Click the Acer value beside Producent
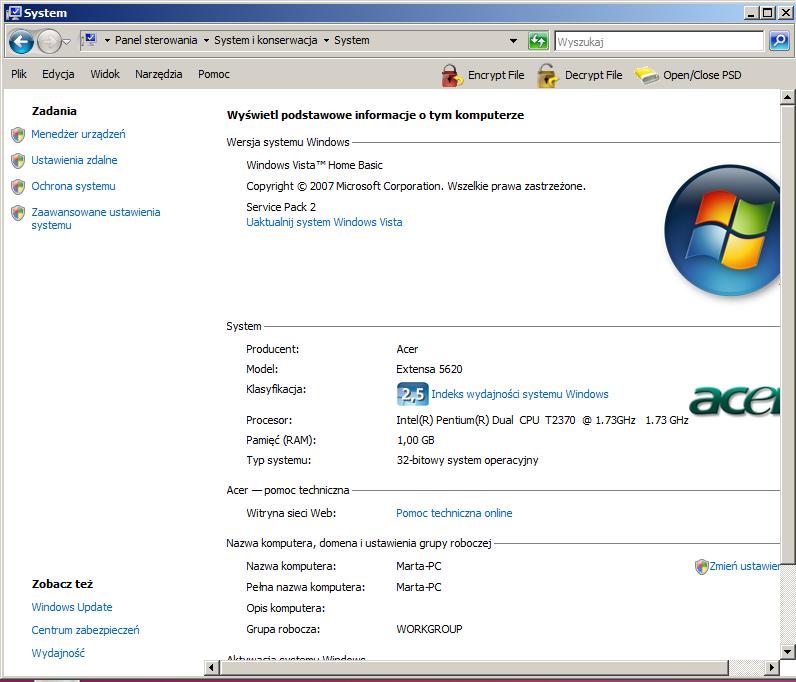This screenshot has height=682, width=796. pos(407,349)
